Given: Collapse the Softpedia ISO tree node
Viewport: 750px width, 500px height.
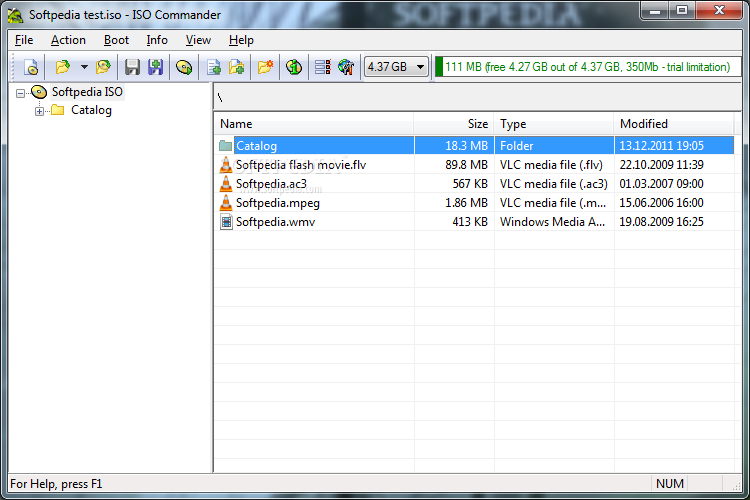Looking at the screenshot, I should pos(20,93).
